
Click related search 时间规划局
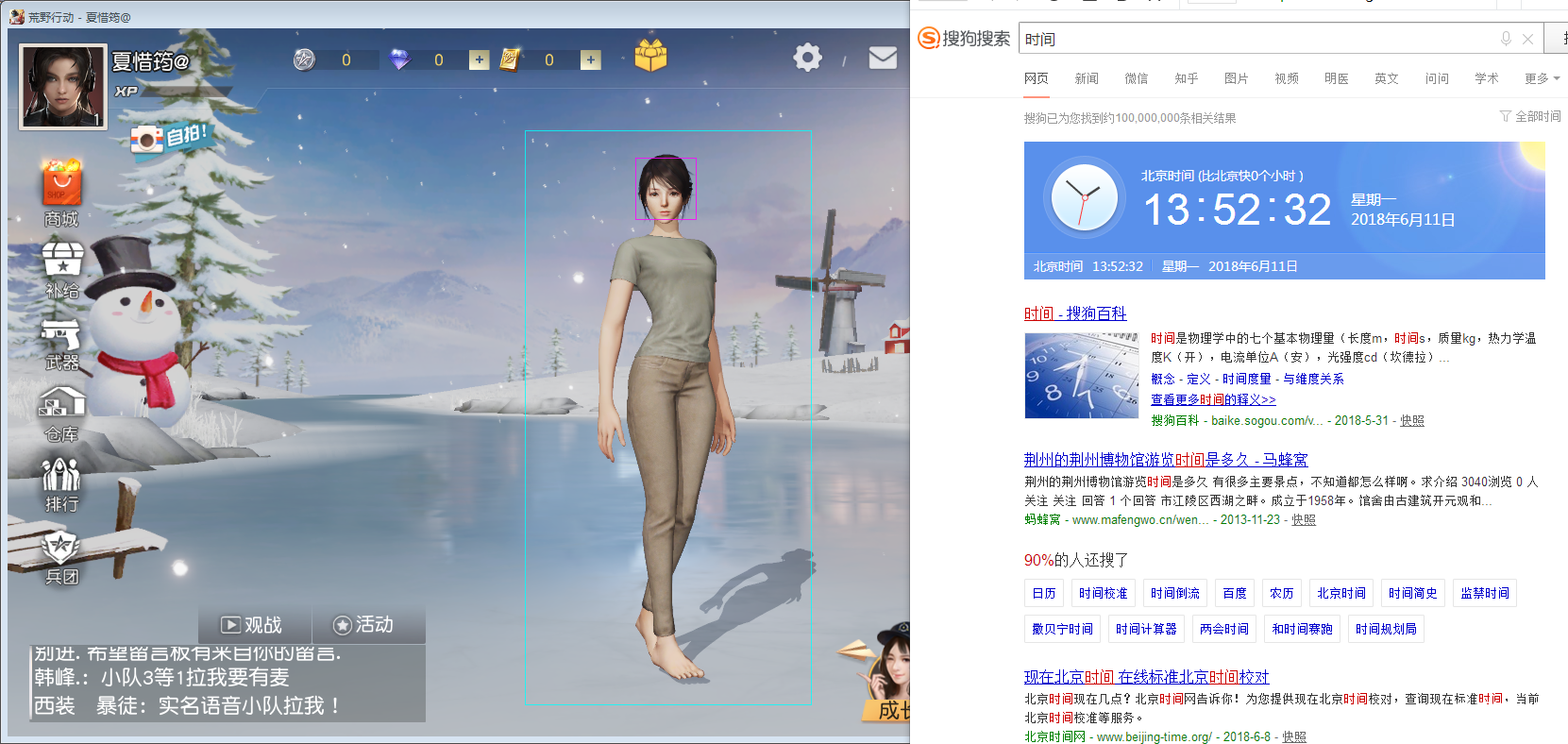(x=1386, y=629)
